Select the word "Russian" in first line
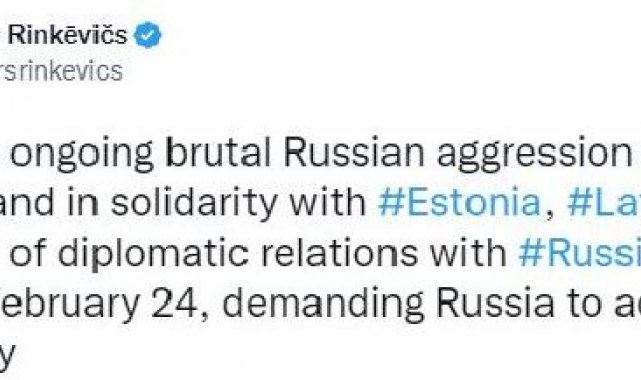Screen dimensions: 641x380 [x=354, y=152]
